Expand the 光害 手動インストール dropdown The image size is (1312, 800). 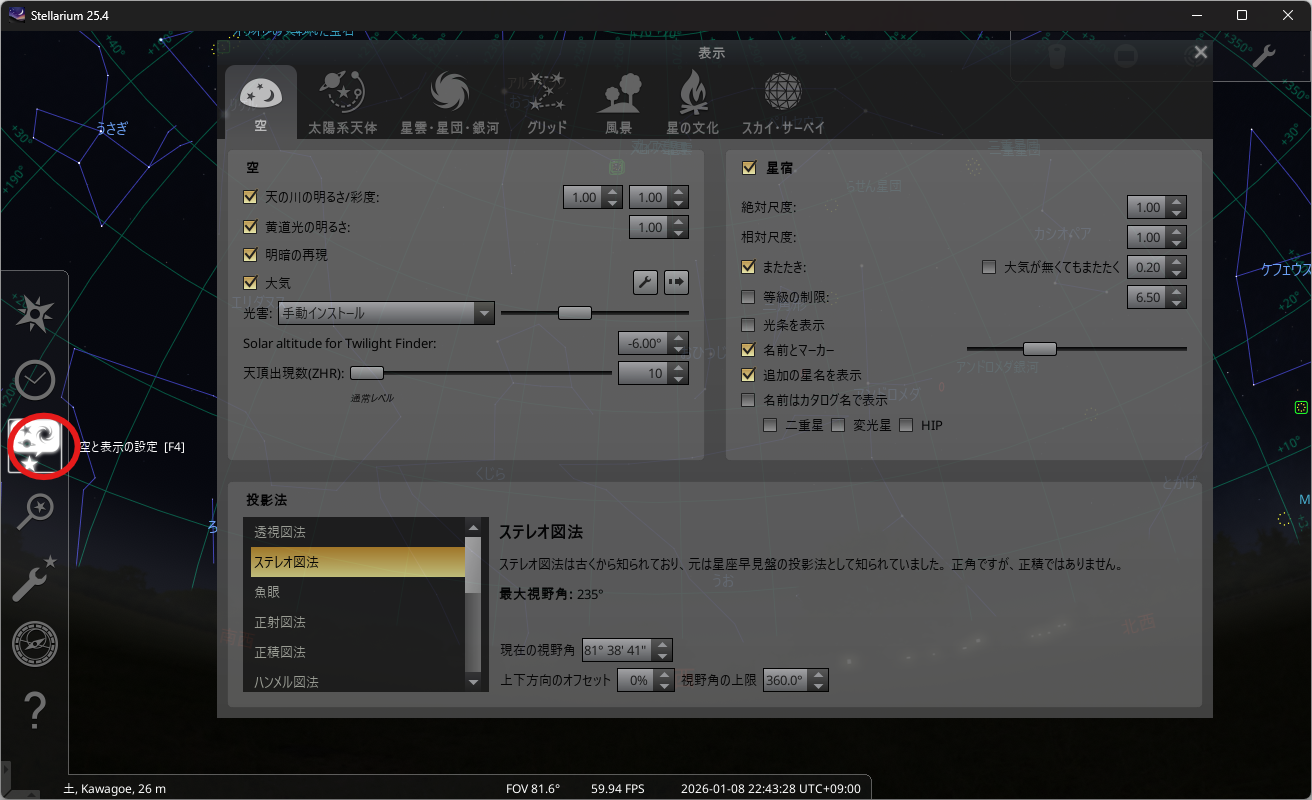click(x=484, y=313)
